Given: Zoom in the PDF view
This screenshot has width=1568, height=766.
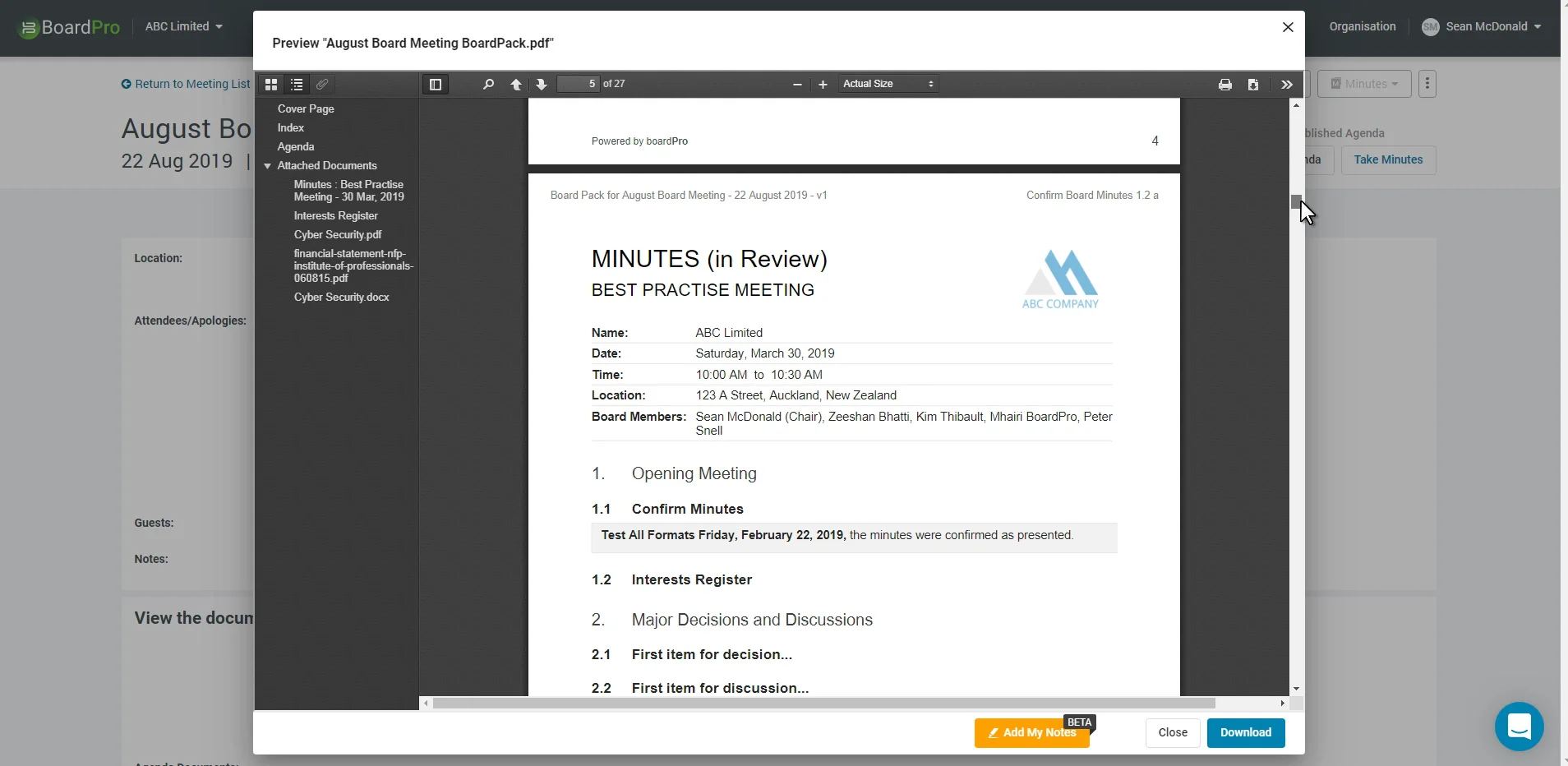Looking at the screenshot, I should [x=823, y=85].
